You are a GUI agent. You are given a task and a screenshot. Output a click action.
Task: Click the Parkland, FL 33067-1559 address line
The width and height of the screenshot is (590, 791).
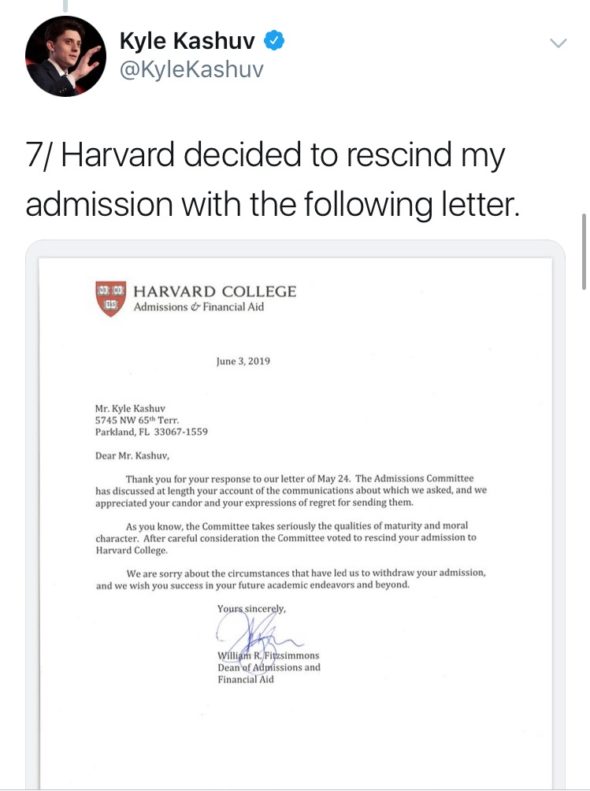coord(151,432)
